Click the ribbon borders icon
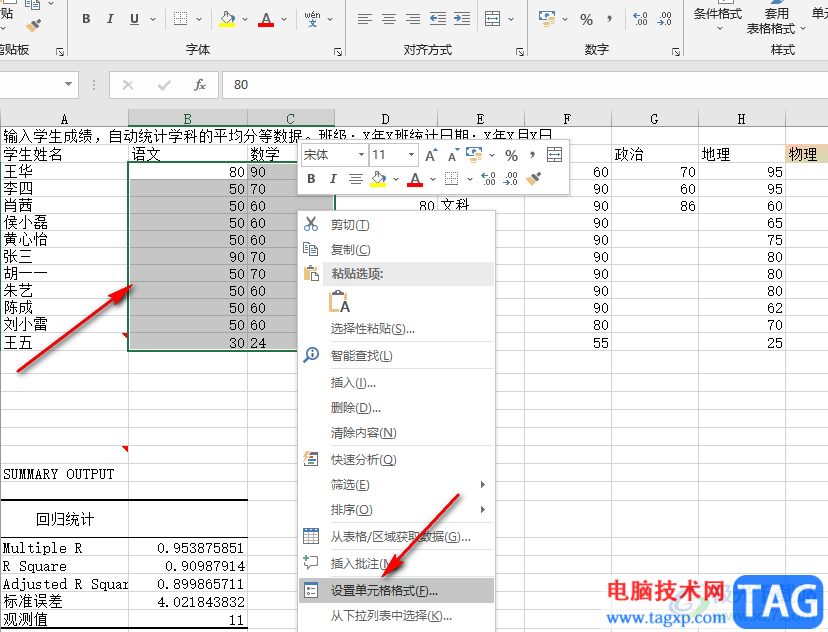 click(x=181, y=19)
